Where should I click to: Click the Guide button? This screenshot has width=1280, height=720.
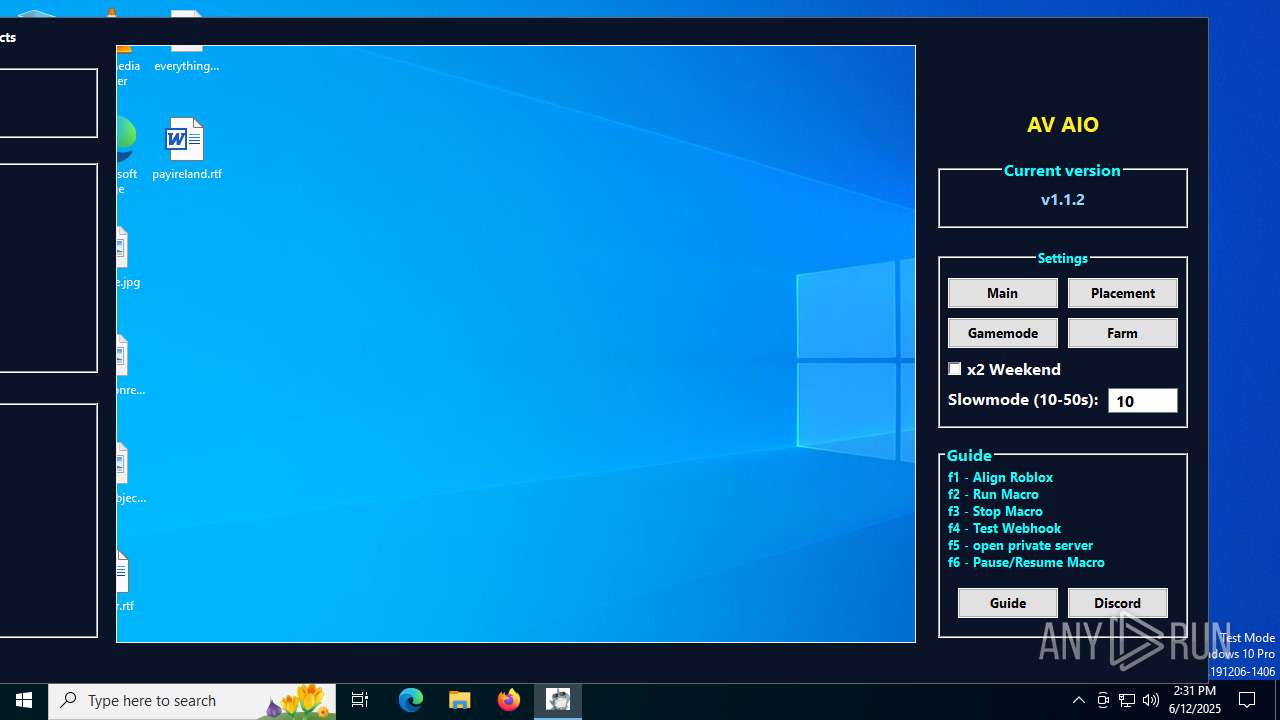click(1007, 603)
